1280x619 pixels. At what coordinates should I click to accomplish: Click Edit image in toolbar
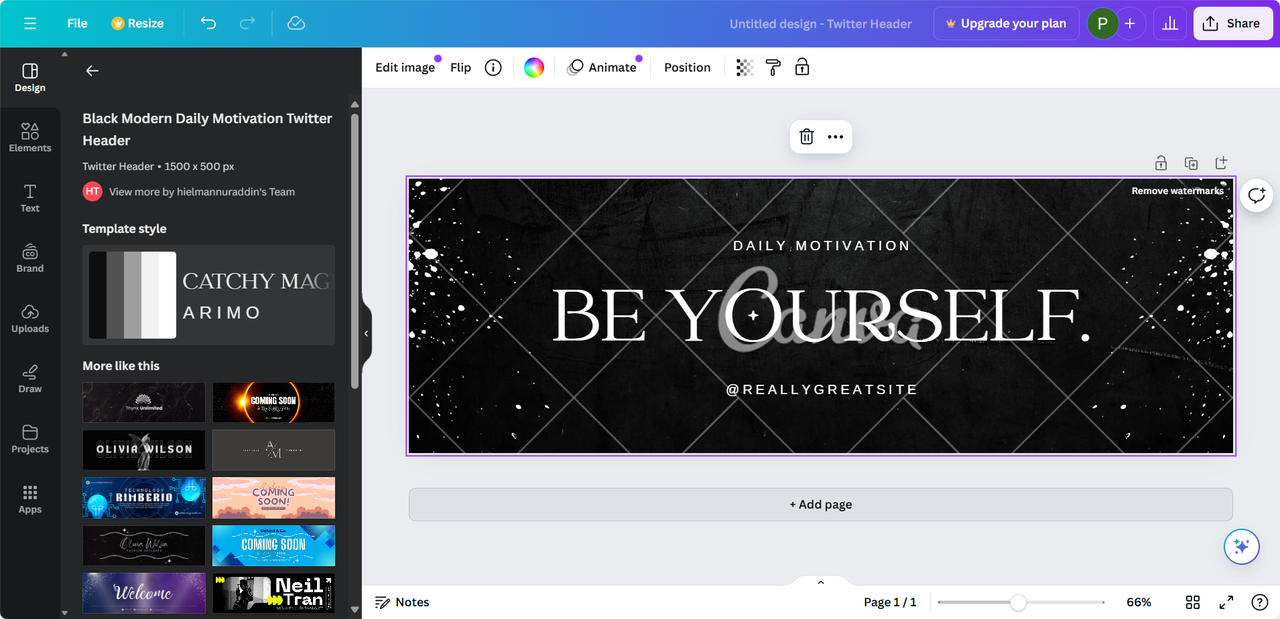(x=405, y=67)
